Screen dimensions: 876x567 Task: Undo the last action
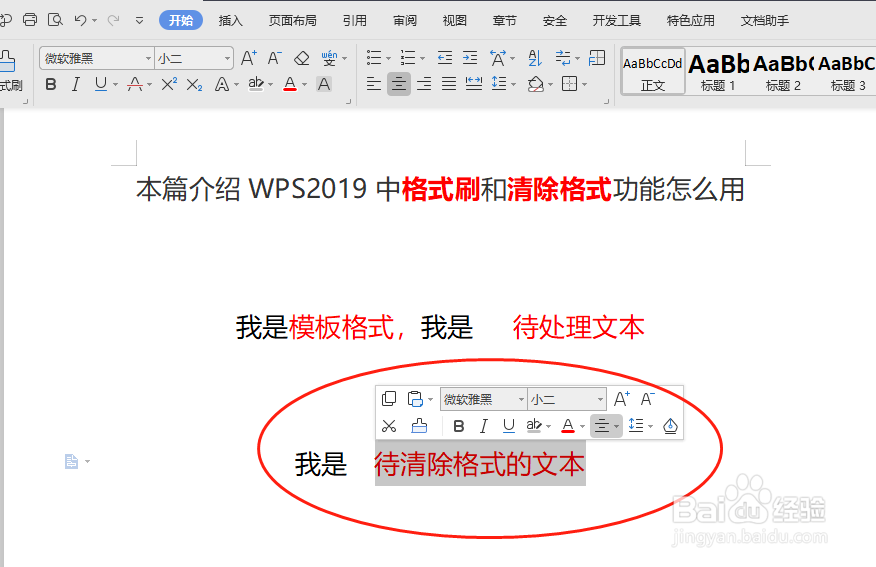(x=80, y=21)
